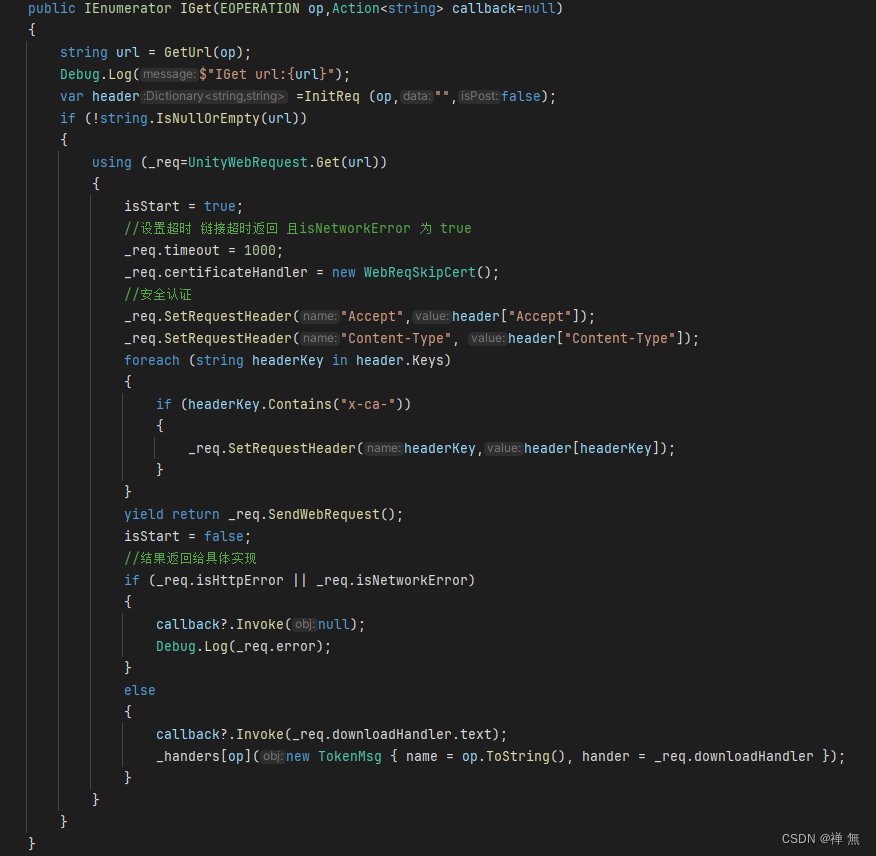
Task: Click the Action<string> callback parameter type
Action: point(388,8)
